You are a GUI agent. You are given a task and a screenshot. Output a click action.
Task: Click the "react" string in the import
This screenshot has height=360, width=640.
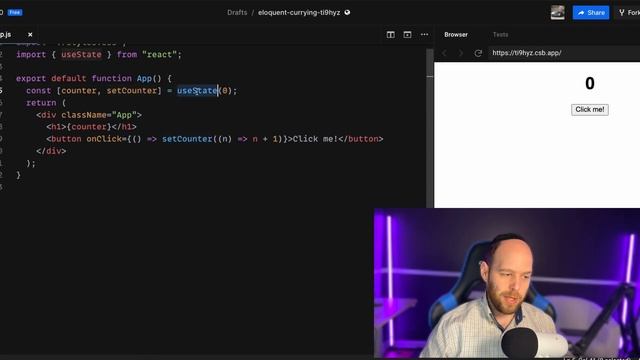tap(160, 55)
